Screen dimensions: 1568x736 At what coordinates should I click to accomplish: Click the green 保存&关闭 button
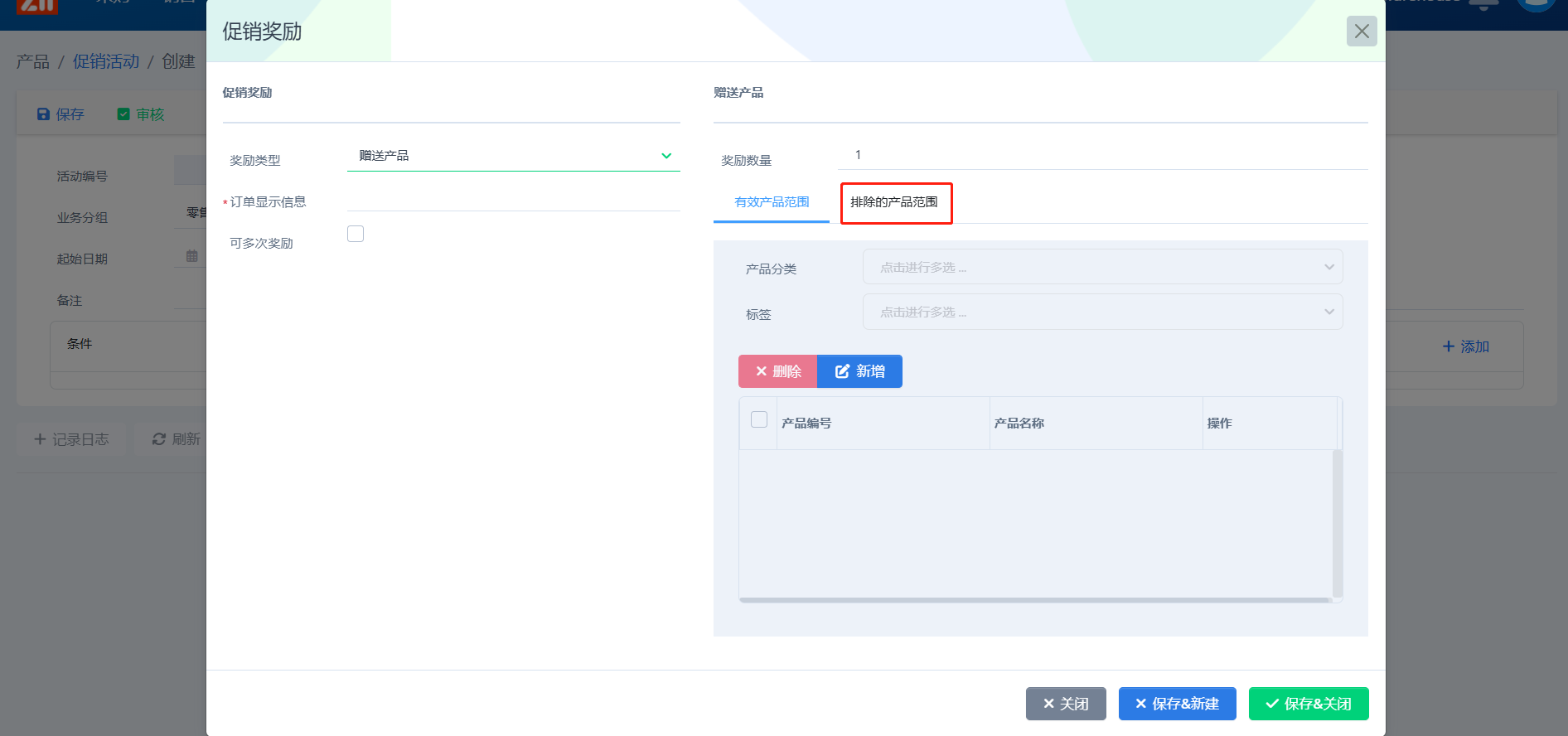[1309, 704]
